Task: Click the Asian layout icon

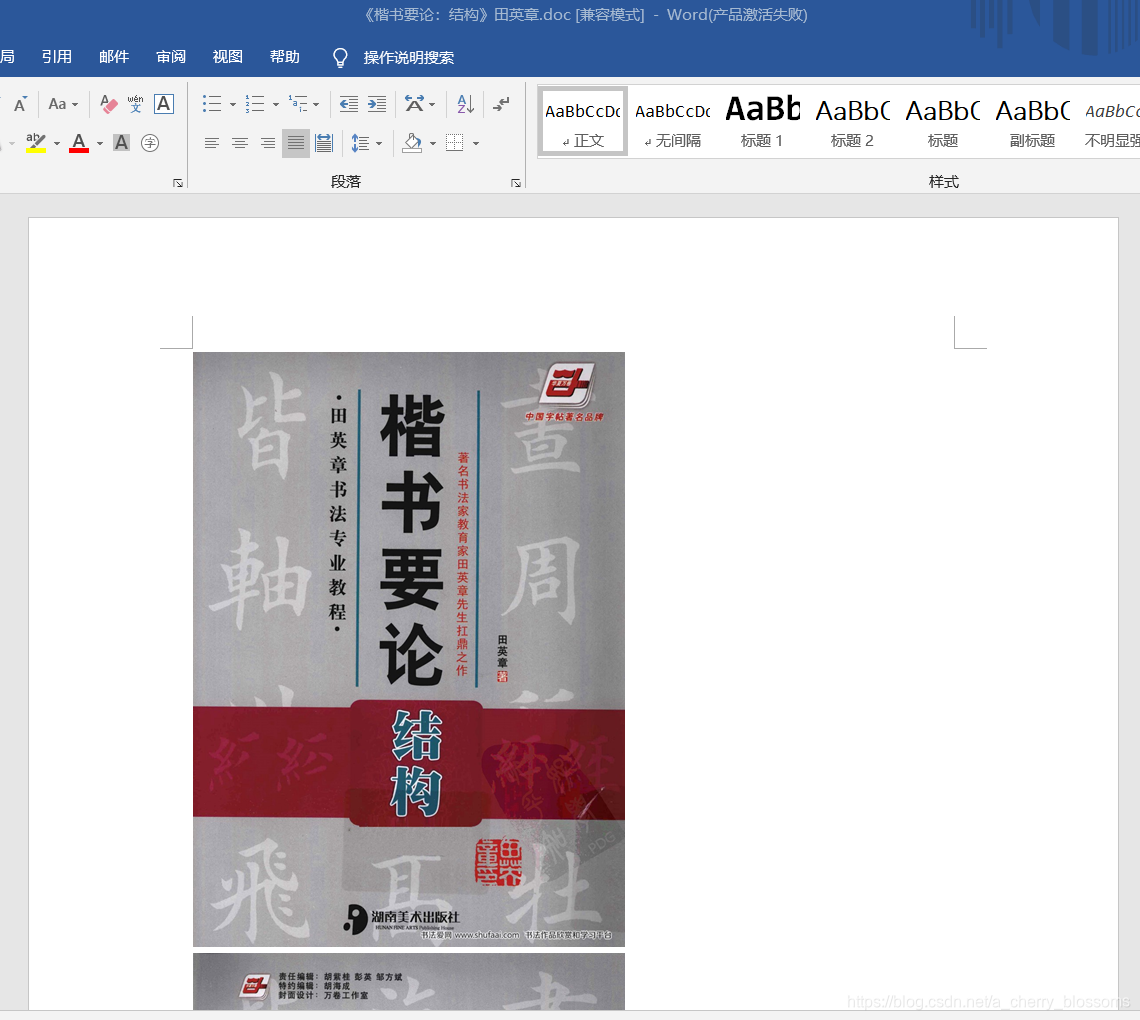Action: (414, 104)
